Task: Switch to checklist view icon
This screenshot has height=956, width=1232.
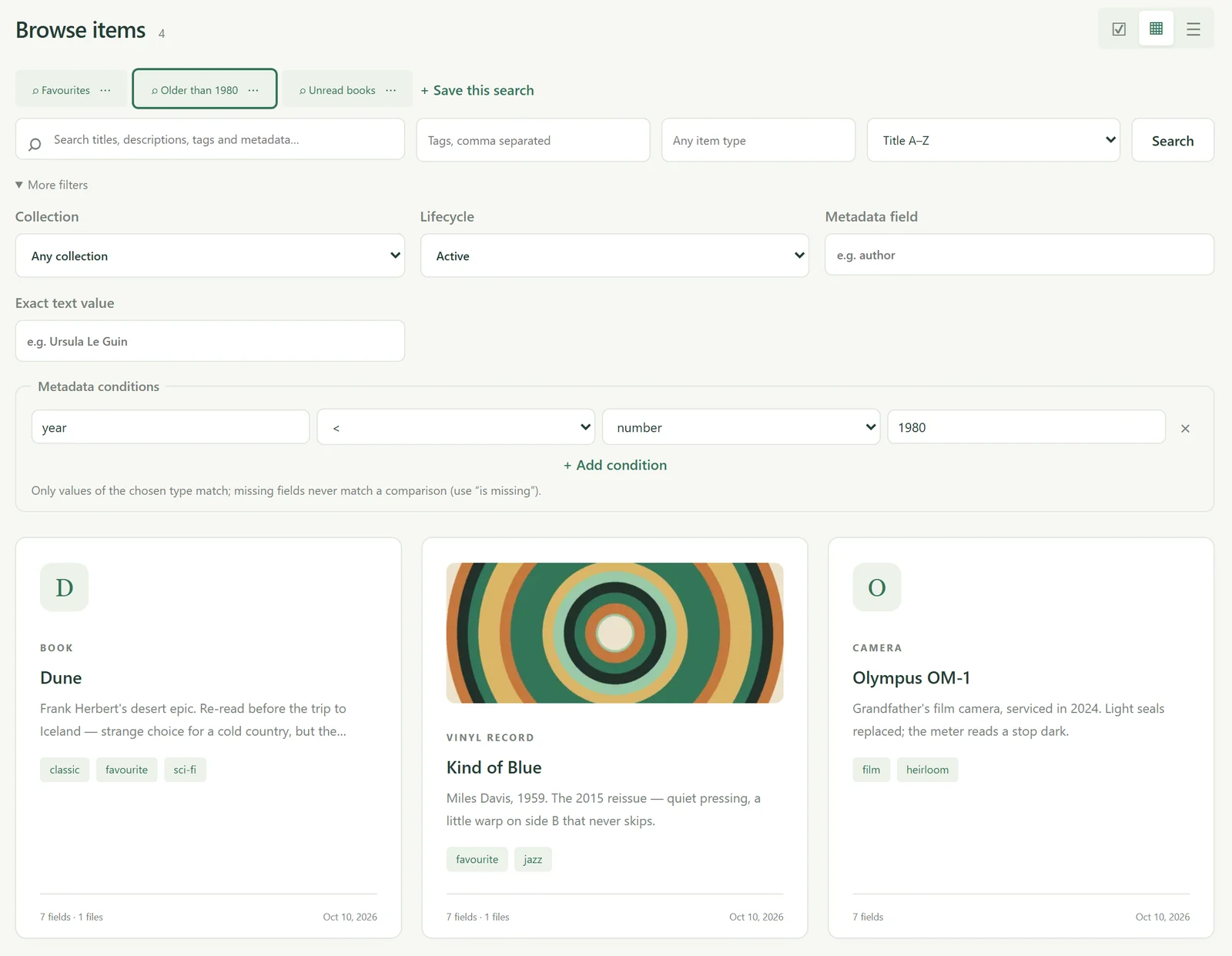Action: coord(1119,29)
